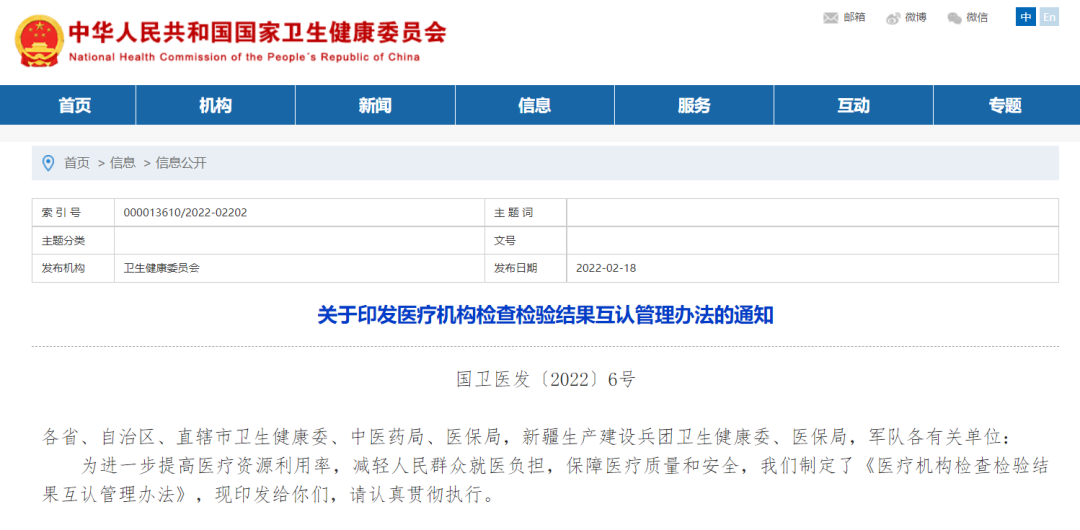The height and width of the screenshot is (530, 1080).
Task: Go to 信息公开 in the breadcrumb
Action: [x=181, y=163]
